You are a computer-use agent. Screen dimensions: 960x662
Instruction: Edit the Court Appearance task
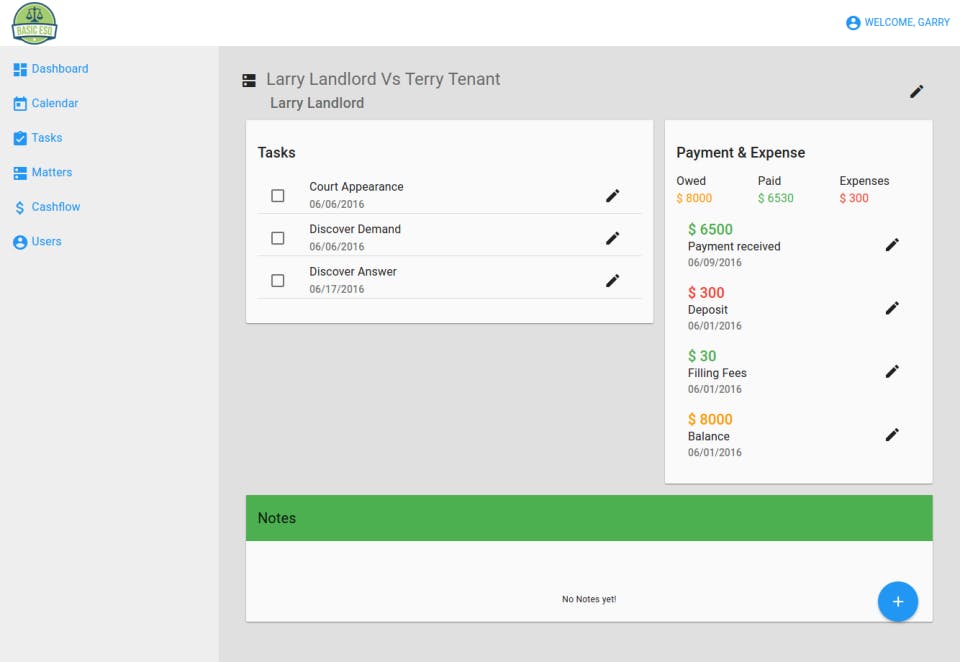coord(612,196)
